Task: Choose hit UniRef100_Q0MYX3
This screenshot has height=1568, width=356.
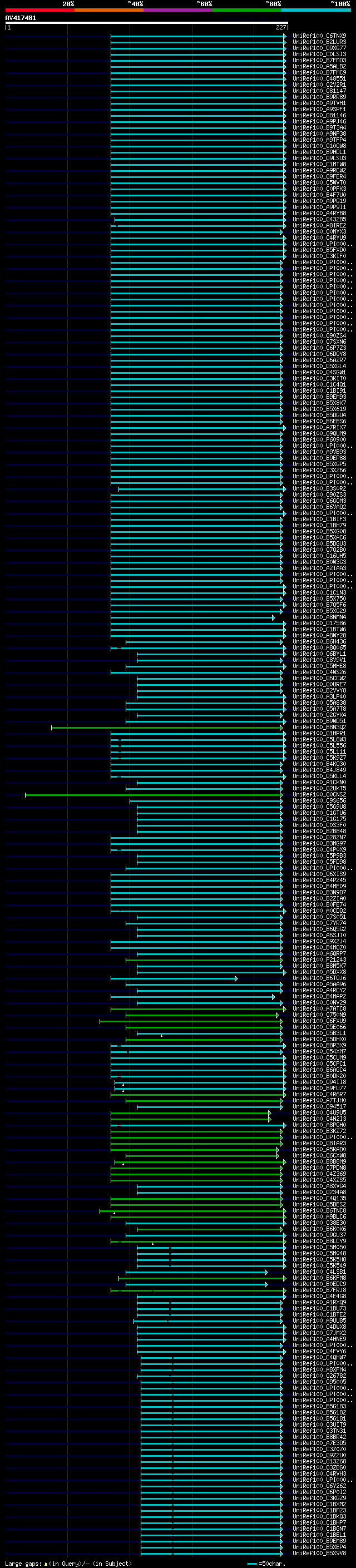Action: click(x=319, y=232)
